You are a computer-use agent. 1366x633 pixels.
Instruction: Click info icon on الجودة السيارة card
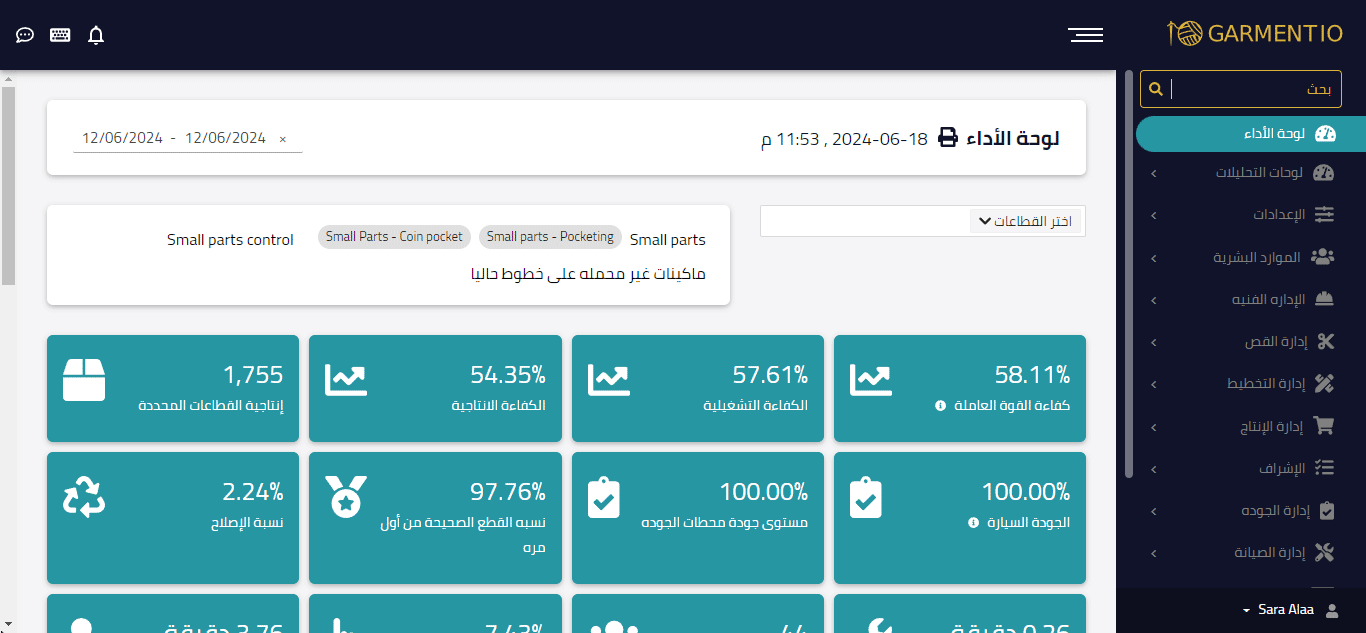[x=973, y=523]
